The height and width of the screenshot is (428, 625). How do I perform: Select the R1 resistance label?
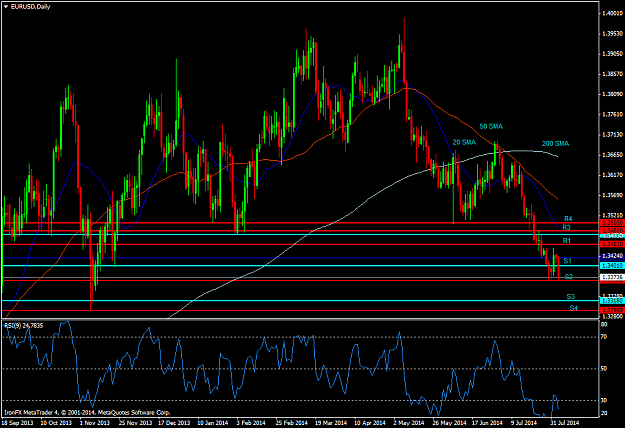[566, 241]
